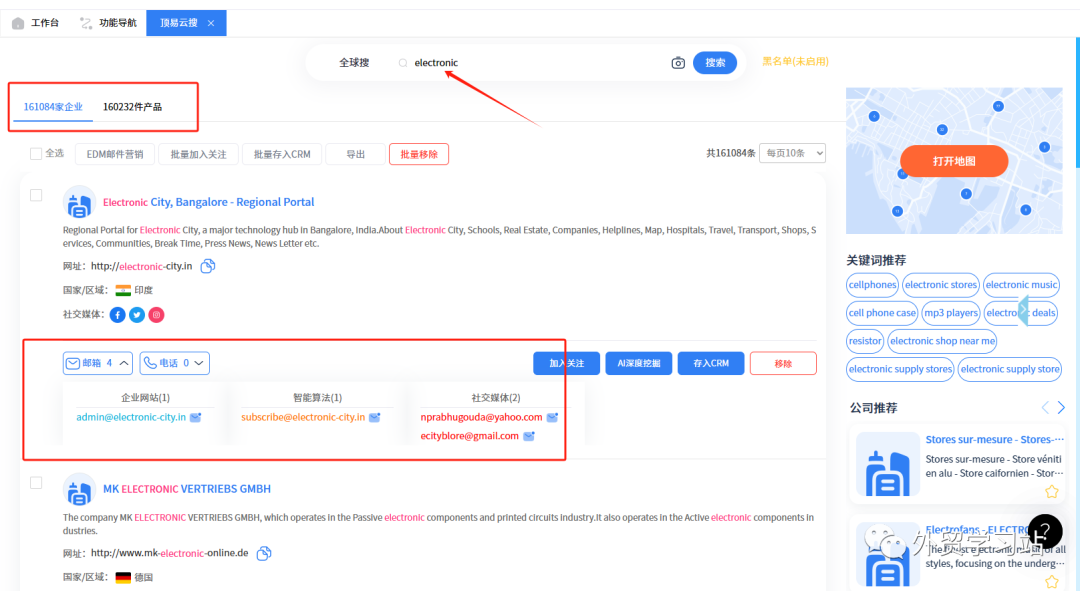Collapse the 邮箱 4 email expander

click(98, 363)
